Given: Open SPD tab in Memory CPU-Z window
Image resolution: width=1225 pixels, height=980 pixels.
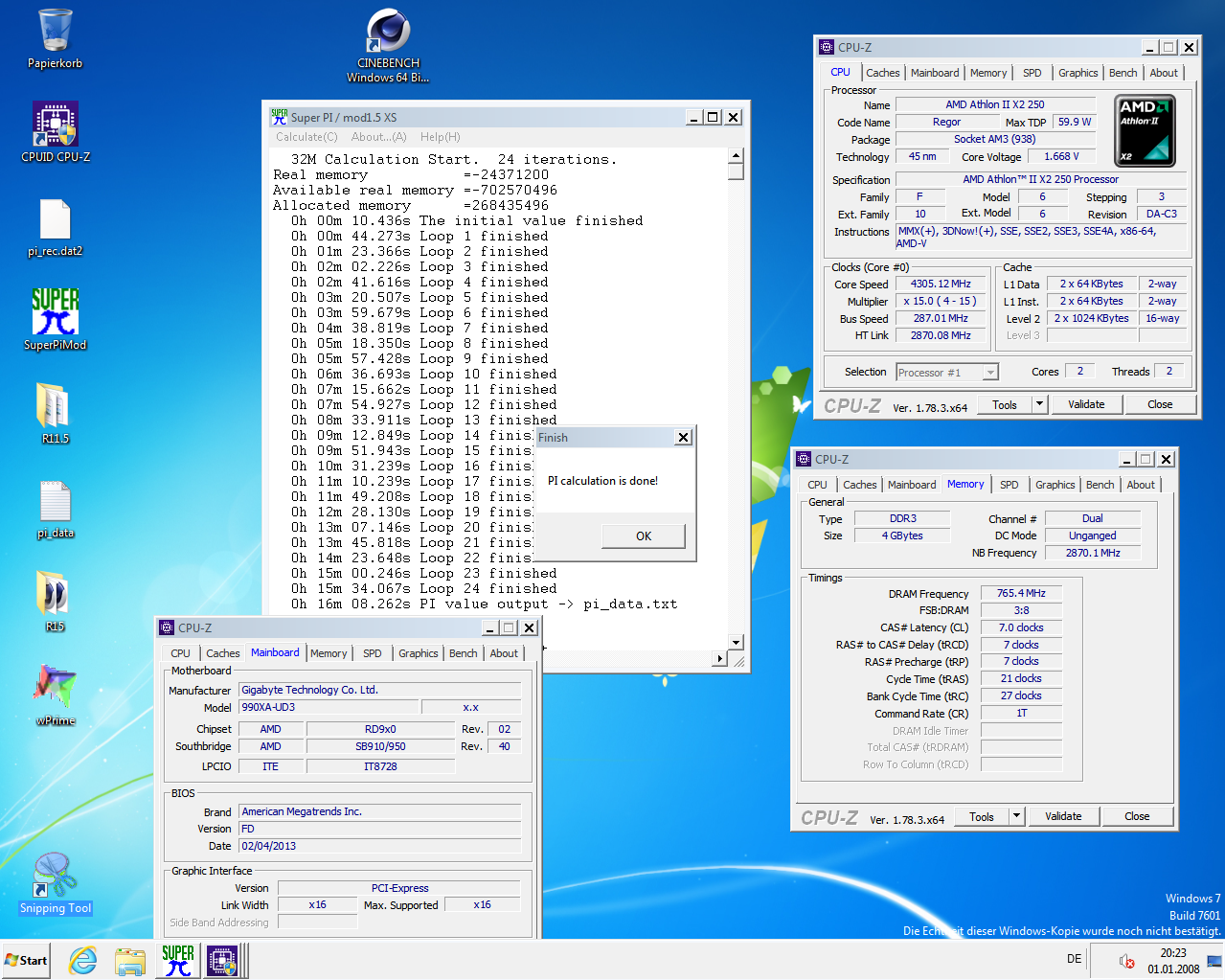Looking at the screenshot, I should (1009, 485).
